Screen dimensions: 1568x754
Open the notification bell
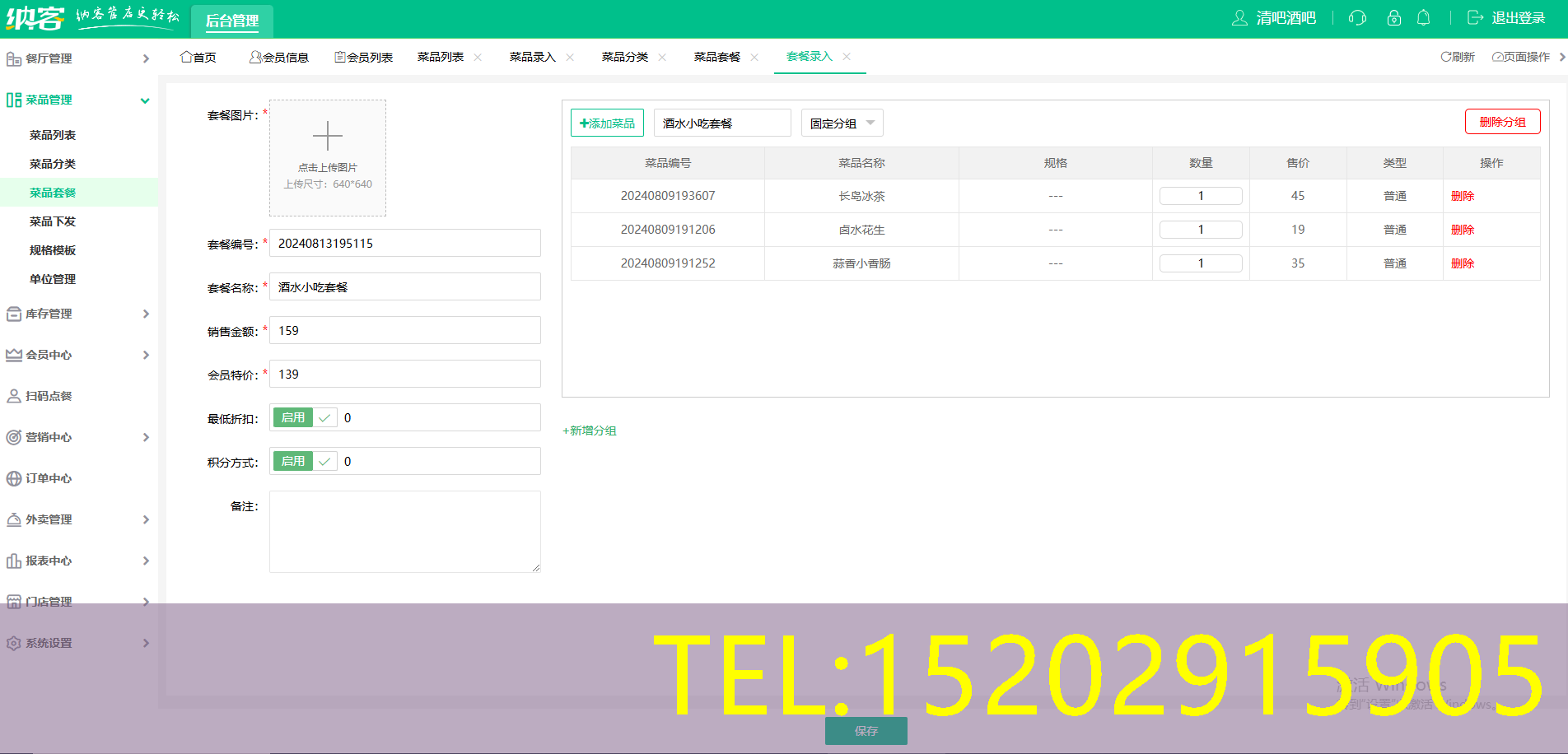tap(1423, 18)
